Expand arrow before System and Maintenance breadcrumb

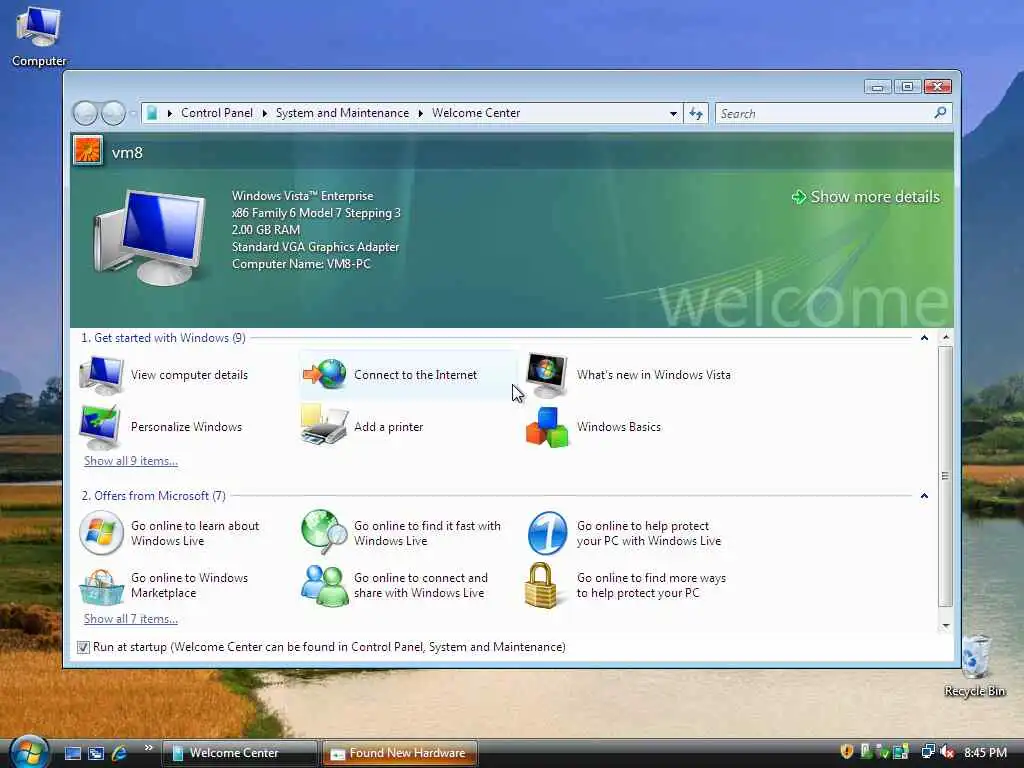pyautogui.click(x=264, y=113)
